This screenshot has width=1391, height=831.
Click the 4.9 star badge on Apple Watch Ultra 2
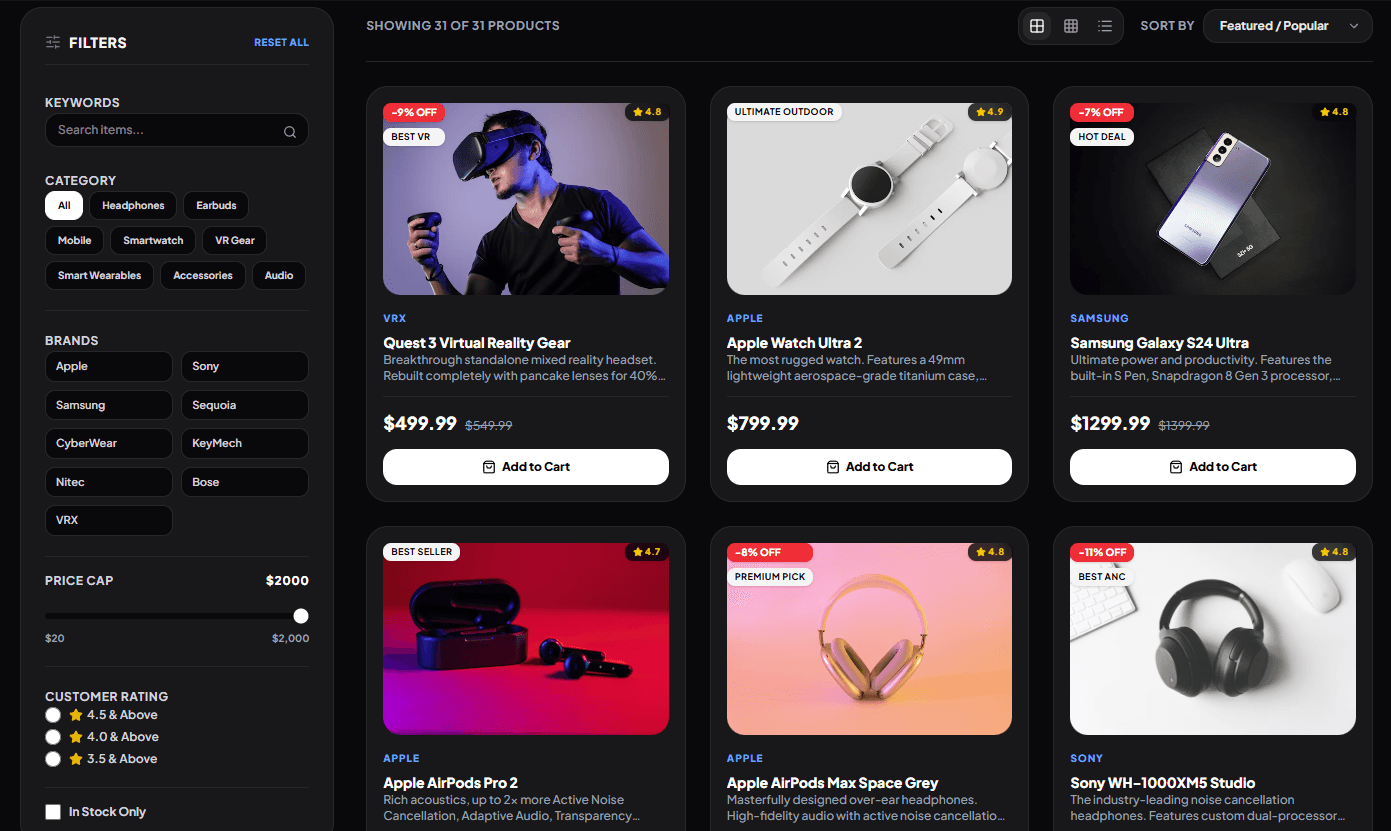[x=990, y=112]
